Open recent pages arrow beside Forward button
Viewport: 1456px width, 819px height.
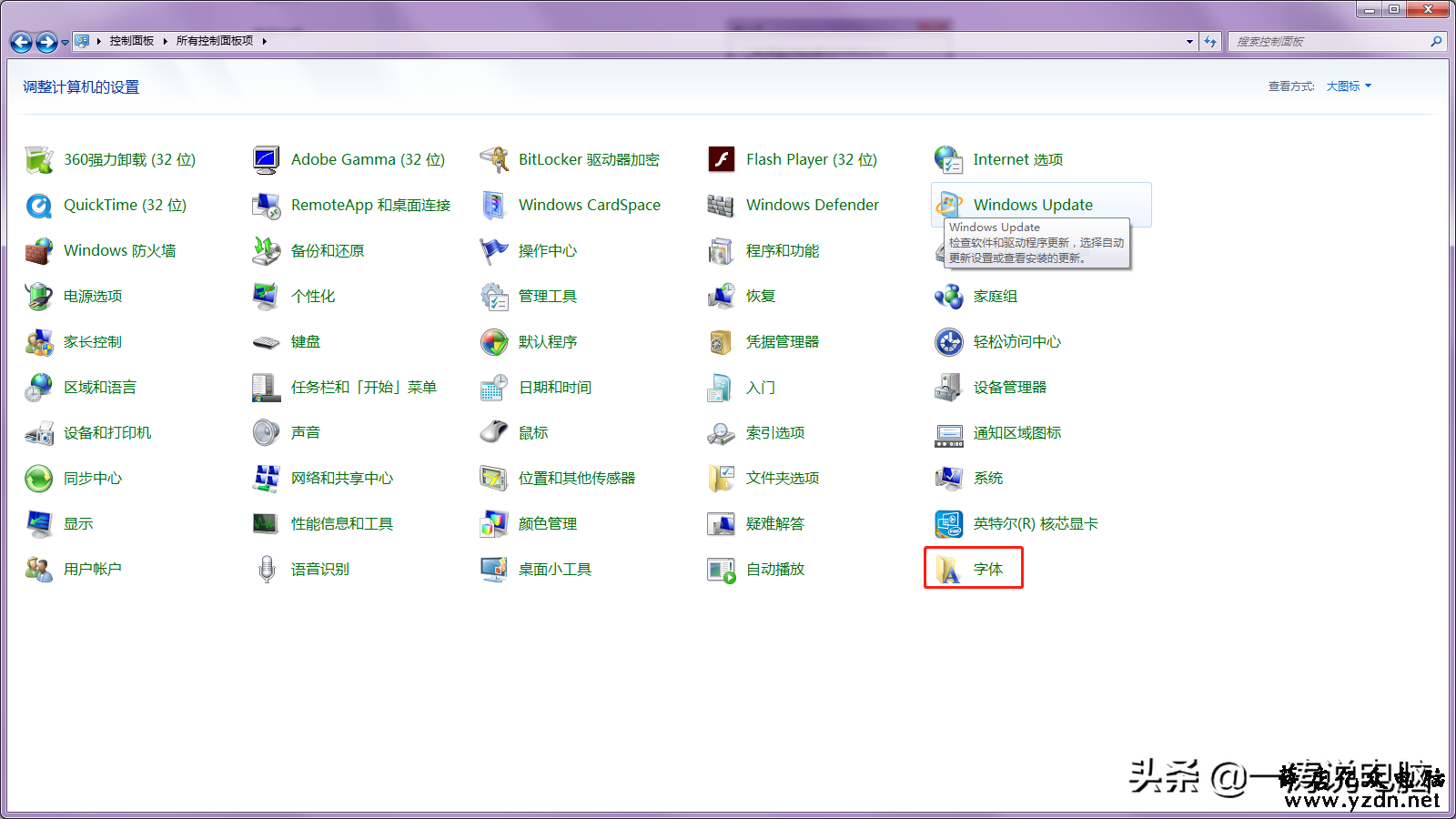point(65,42)
